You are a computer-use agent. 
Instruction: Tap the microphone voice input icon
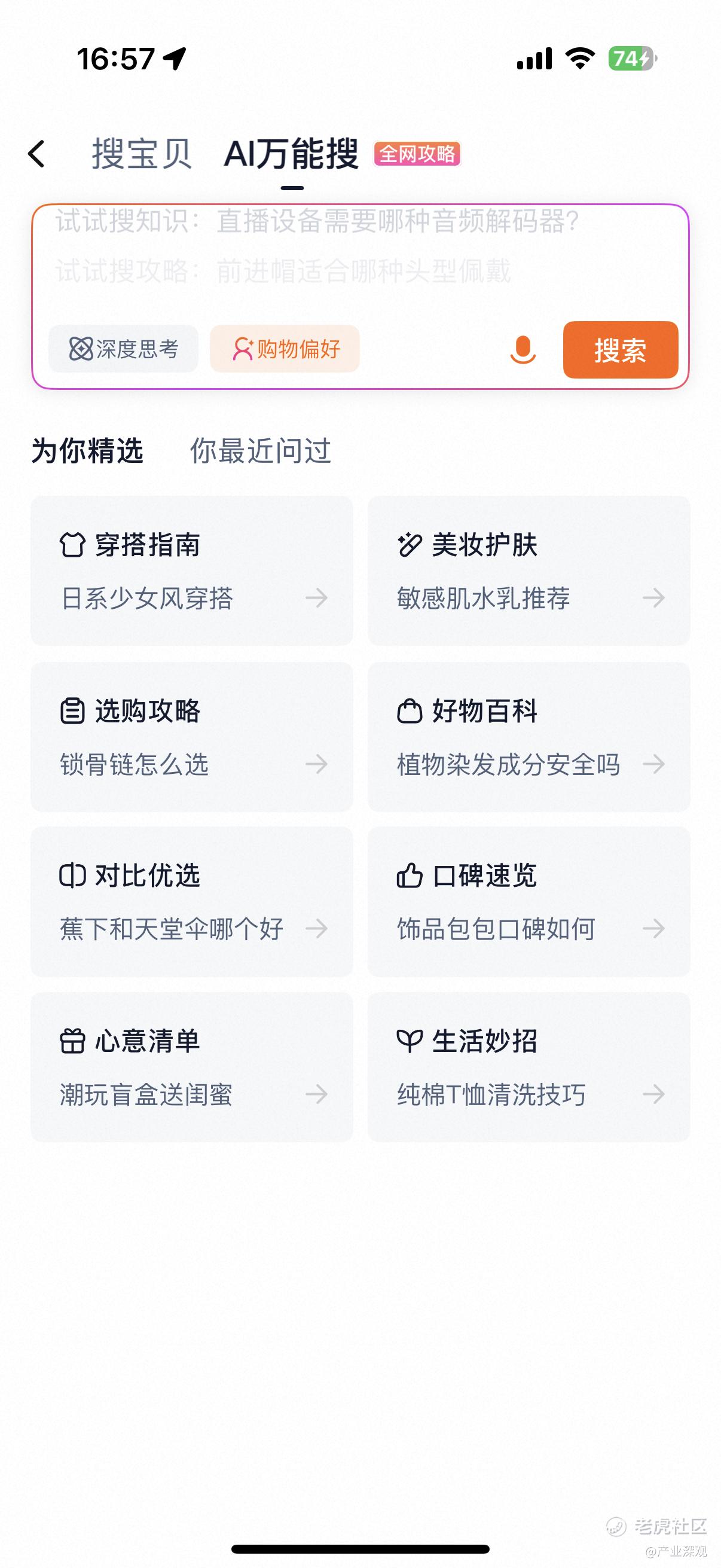523,350
